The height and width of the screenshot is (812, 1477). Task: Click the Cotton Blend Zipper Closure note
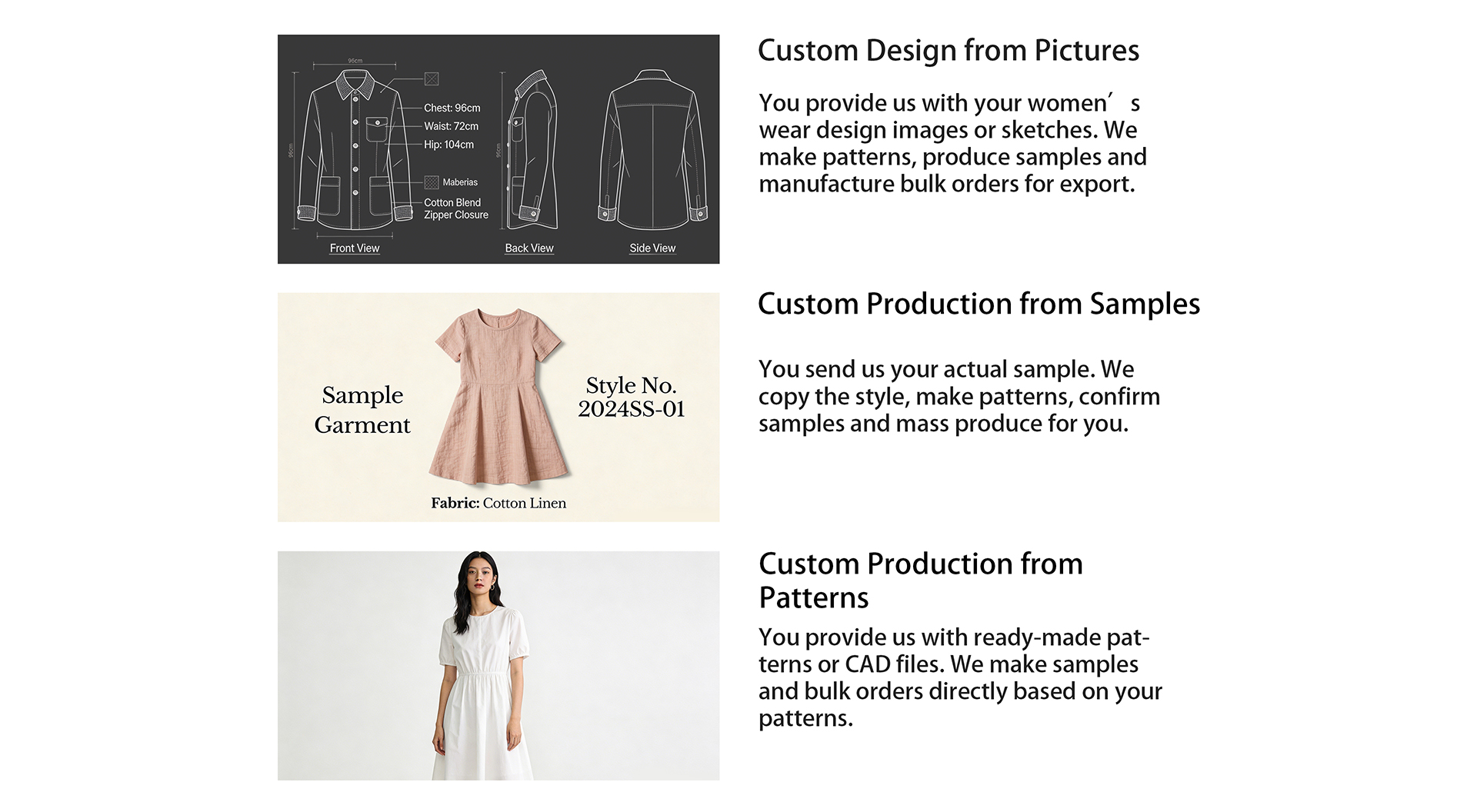coord(456,208)
